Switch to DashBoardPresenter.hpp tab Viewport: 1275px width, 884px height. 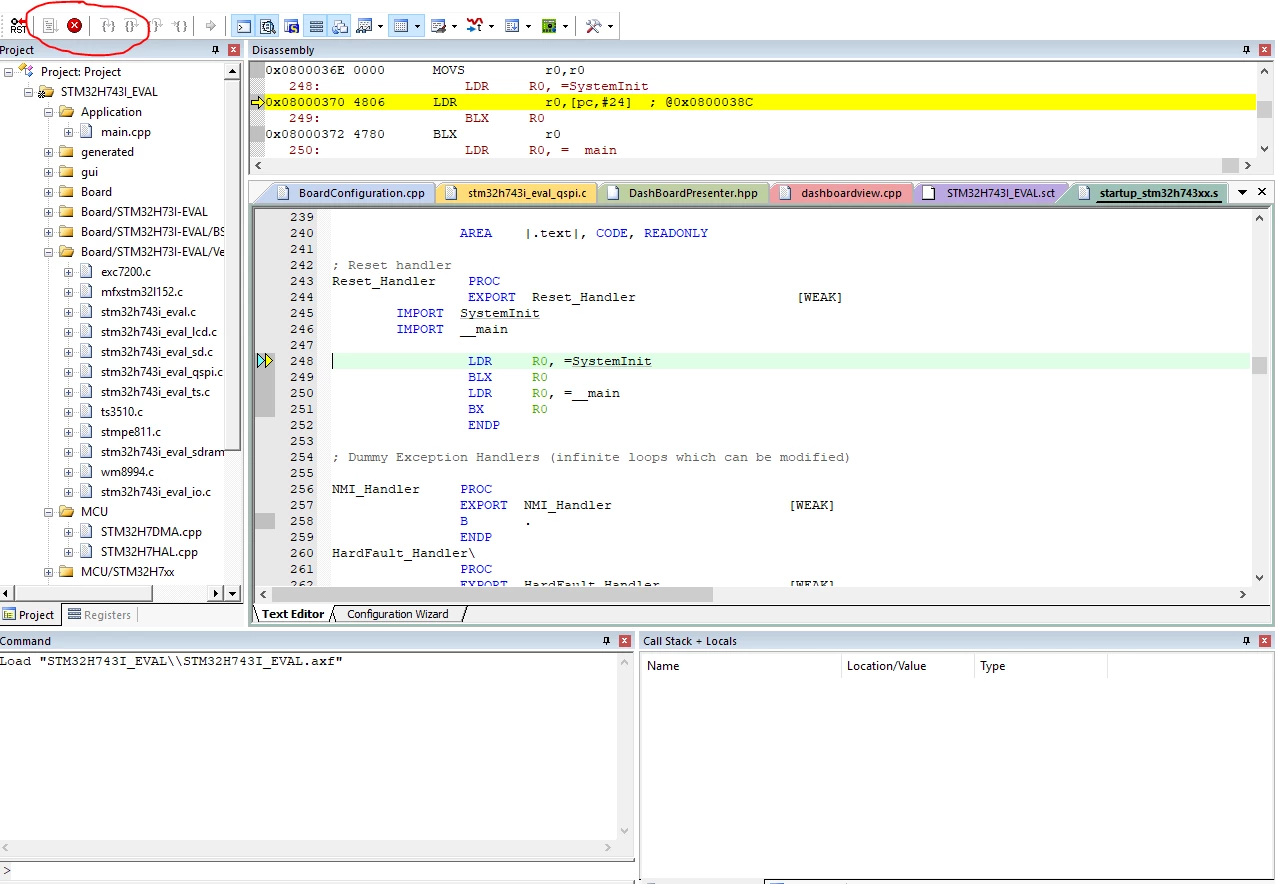click(684, 193)
